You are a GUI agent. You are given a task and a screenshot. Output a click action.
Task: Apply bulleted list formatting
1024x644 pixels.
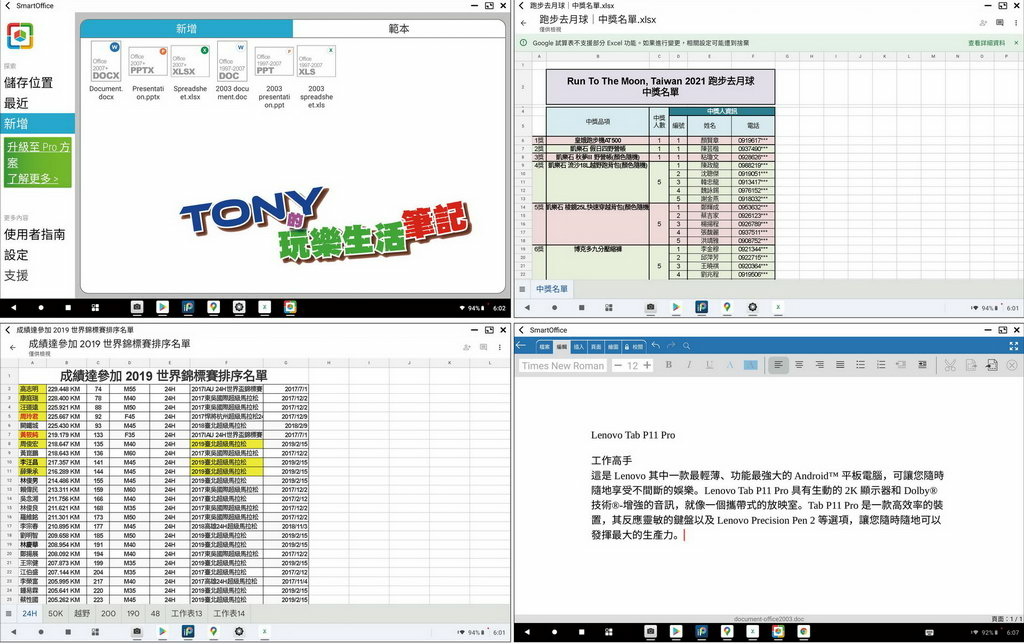coord(861,365)
